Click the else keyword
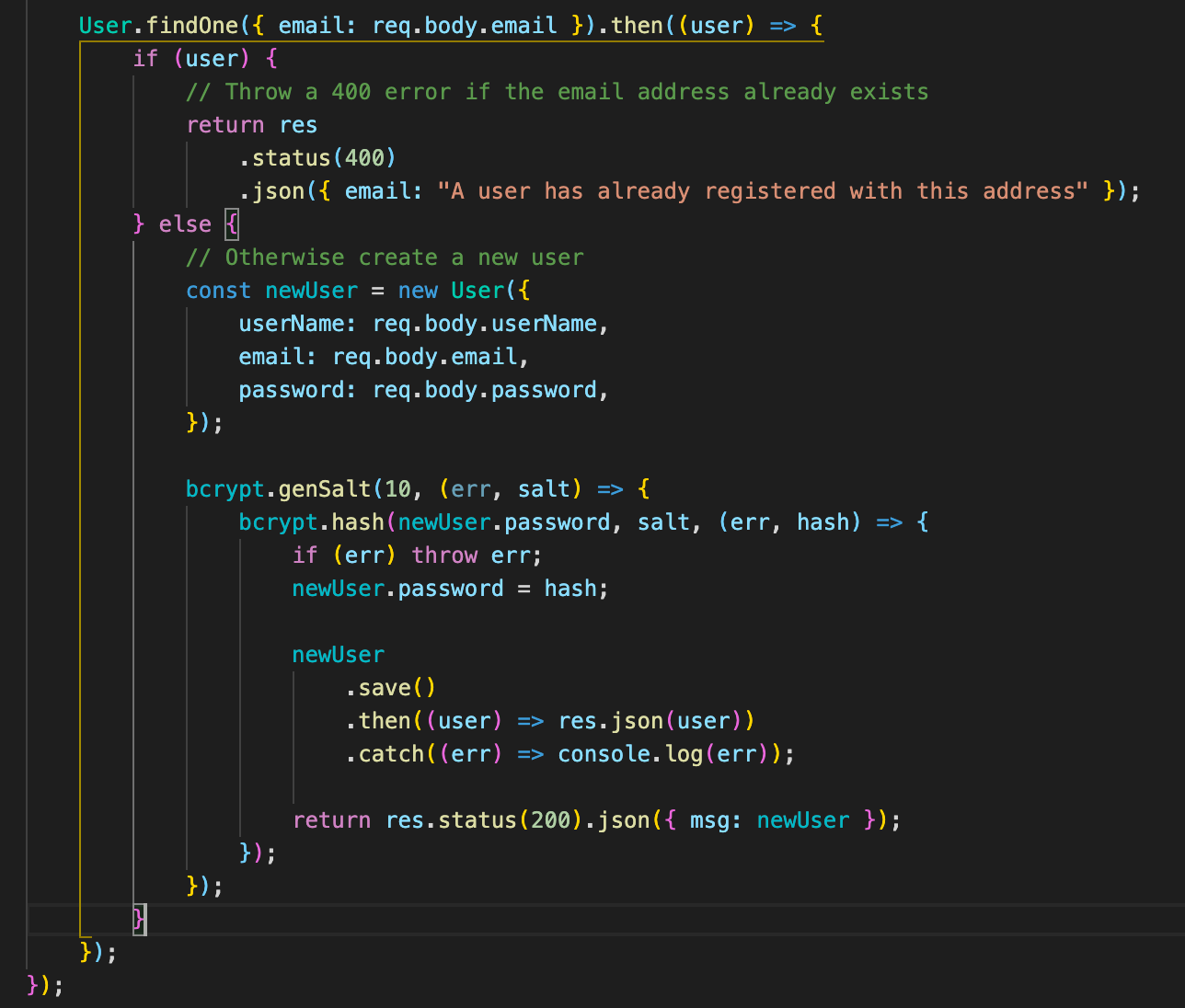 [185, 224]
